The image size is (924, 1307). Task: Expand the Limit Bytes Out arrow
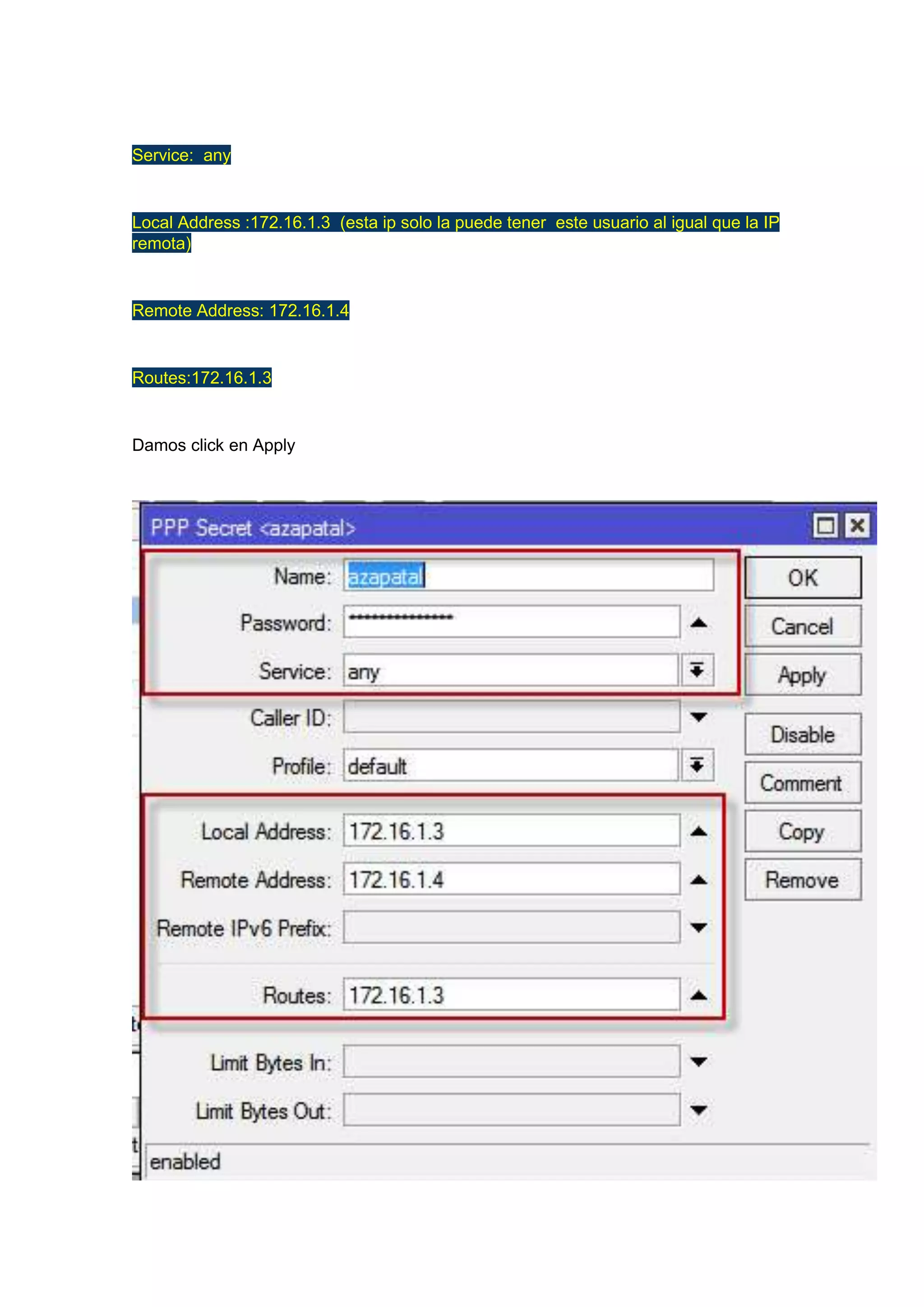coord(699,1110)
